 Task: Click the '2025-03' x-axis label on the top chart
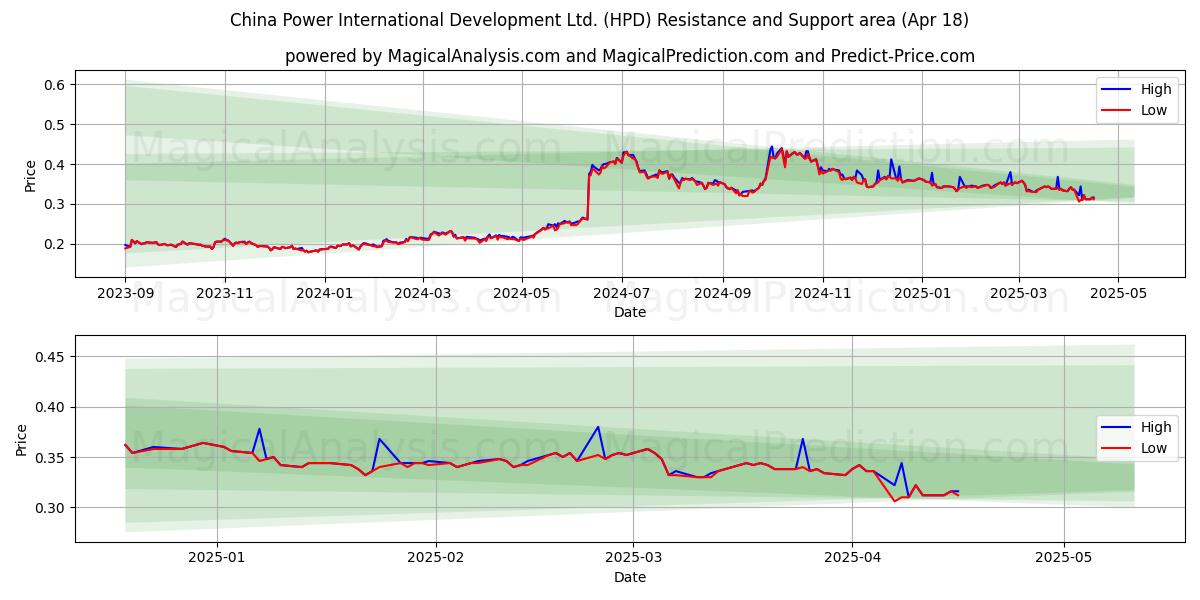[1018, 294]
